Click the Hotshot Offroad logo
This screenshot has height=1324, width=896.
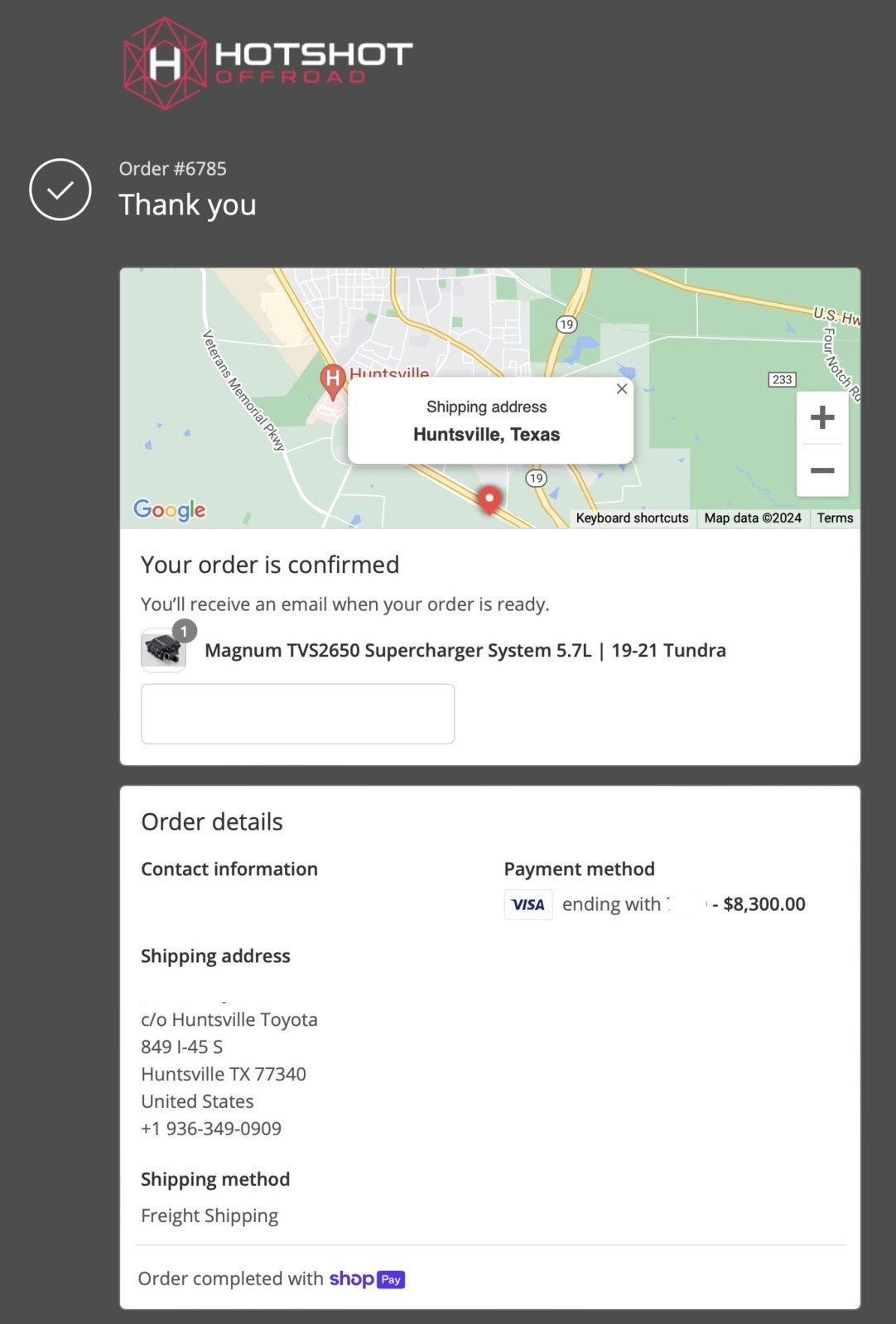pos(267,64)
